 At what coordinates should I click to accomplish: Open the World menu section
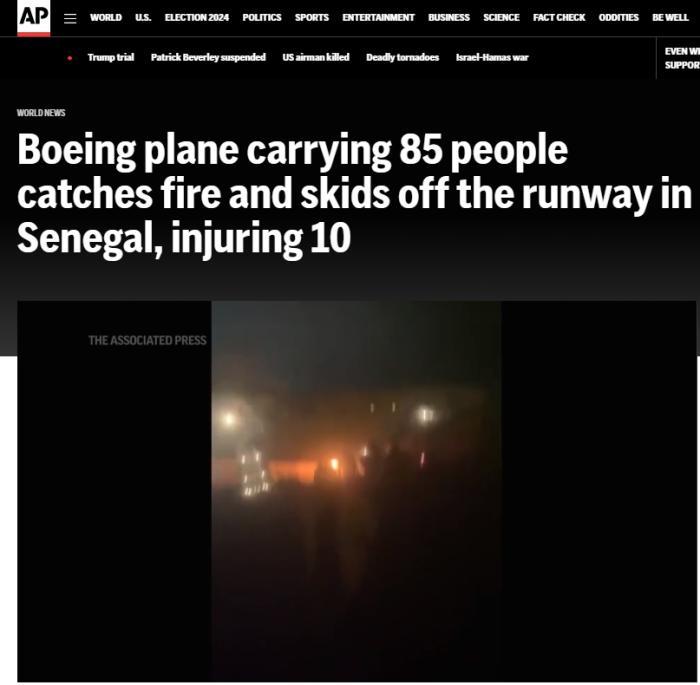(x=106, y=17)
